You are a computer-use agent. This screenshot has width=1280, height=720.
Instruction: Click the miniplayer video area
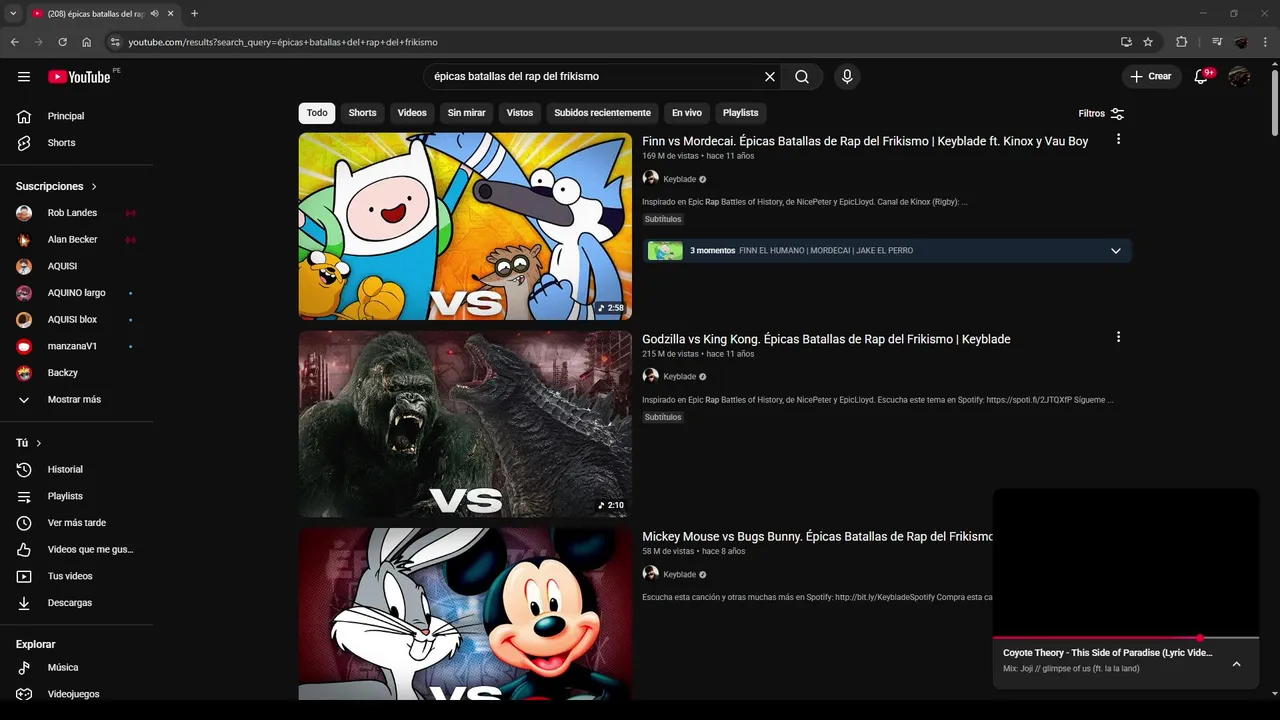[x=1126, y=562]
